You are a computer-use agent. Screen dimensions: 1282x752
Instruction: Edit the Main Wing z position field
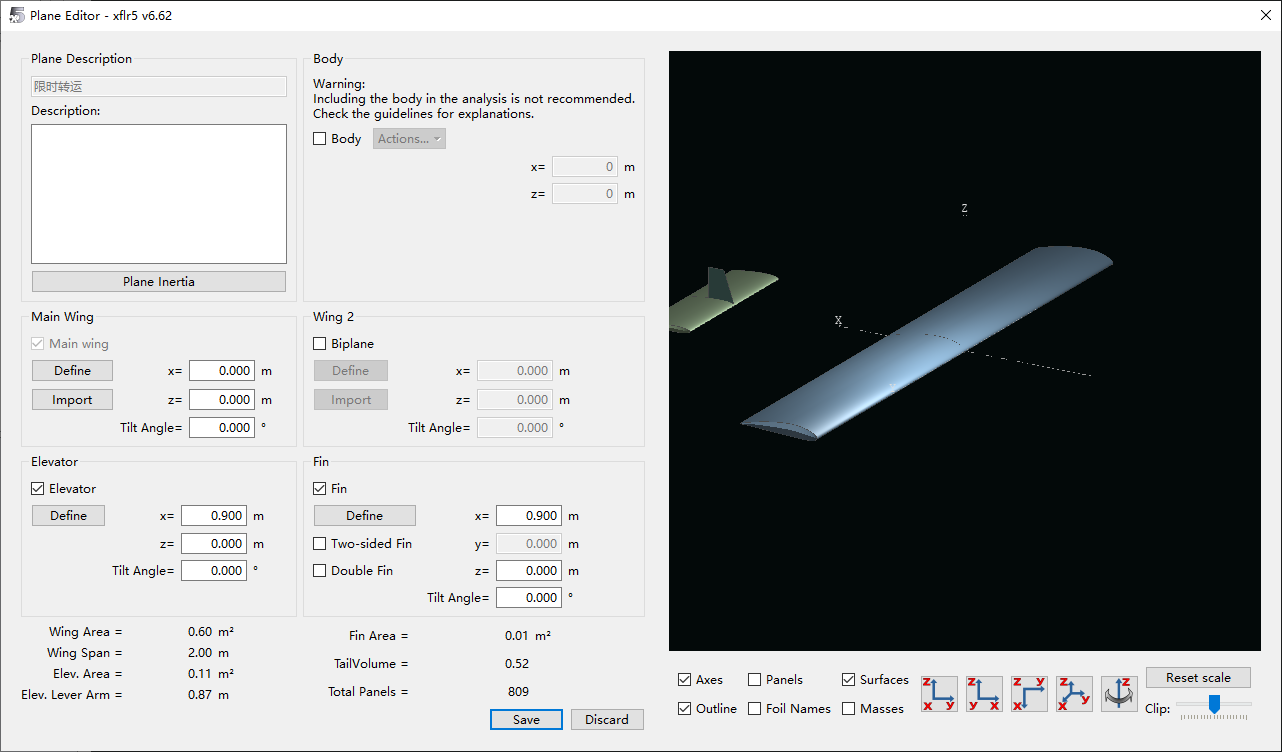coord(222,400)
